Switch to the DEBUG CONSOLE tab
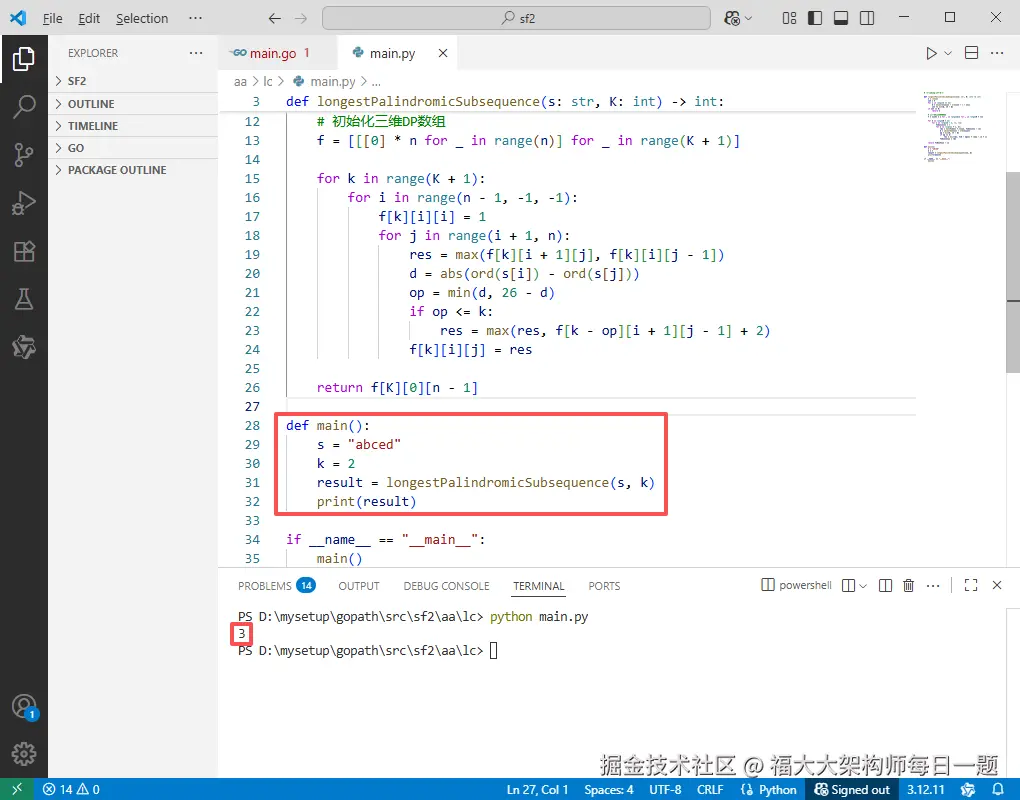The image size is (1020, 800). coord(446,586)
